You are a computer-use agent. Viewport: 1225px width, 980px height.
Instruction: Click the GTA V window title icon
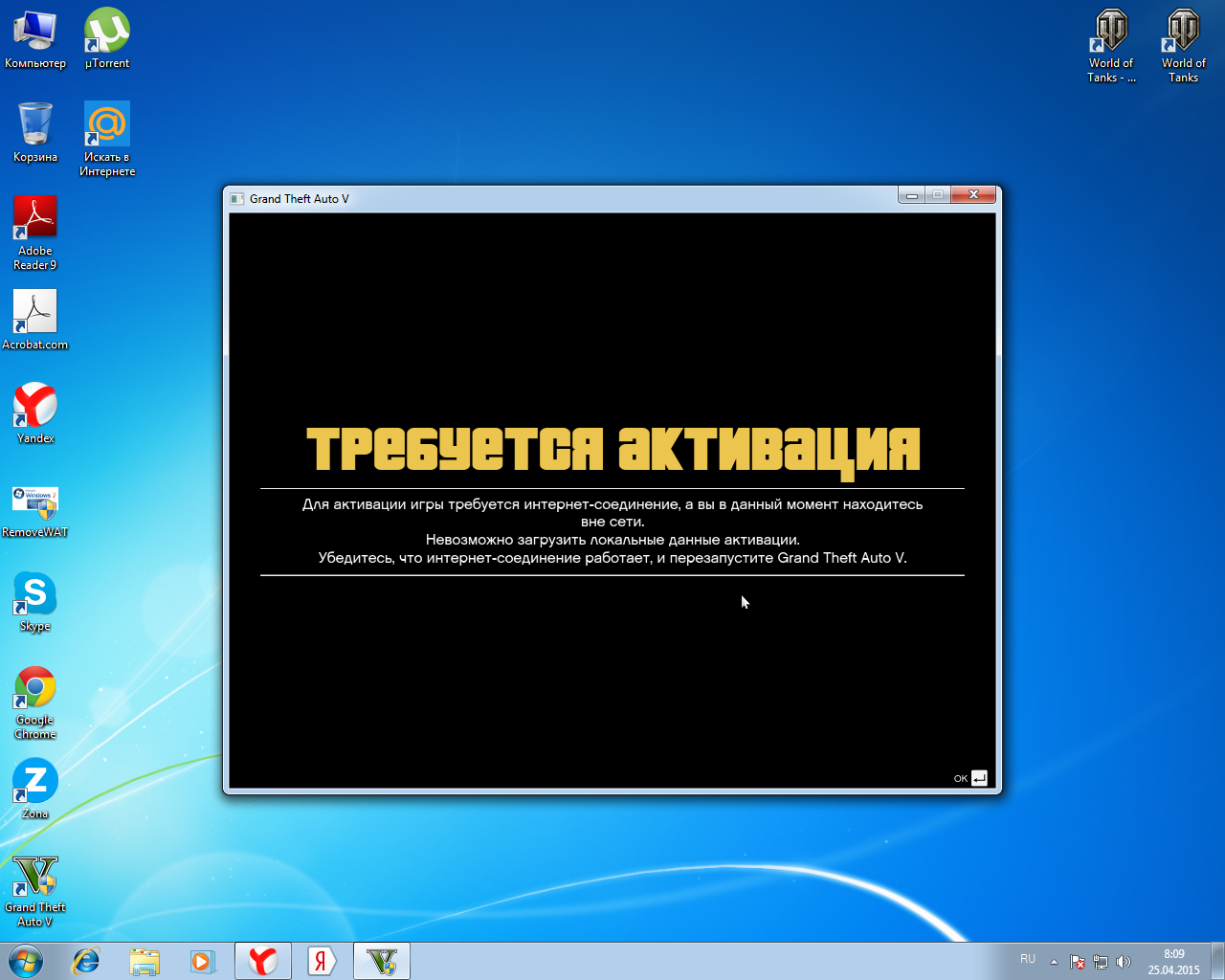tap(237, 199)
